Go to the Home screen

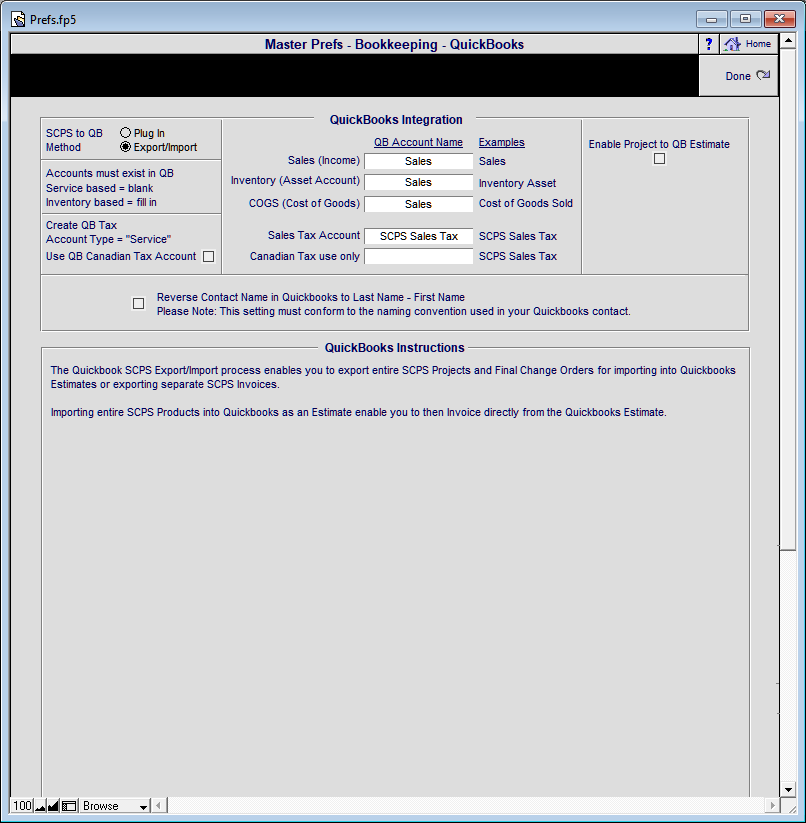click(749, 44)
